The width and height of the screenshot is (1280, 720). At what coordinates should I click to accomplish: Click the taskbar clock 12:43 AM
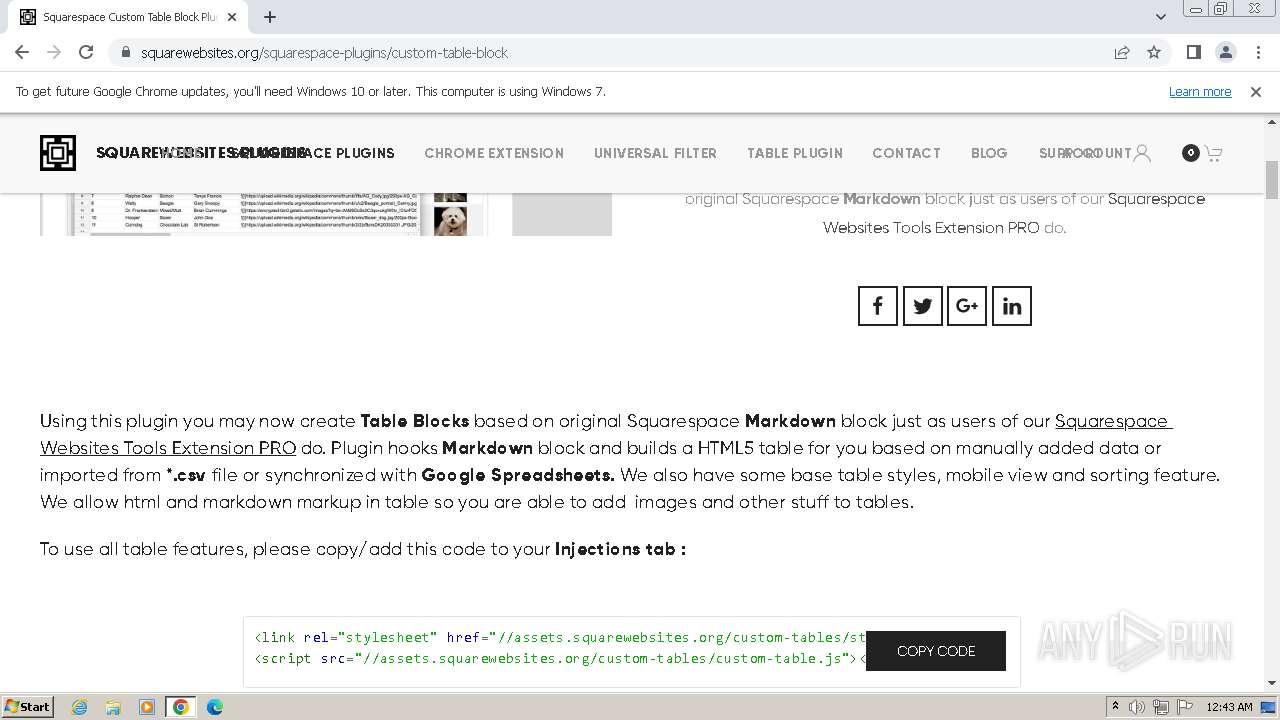click(x=1229, y=707)
